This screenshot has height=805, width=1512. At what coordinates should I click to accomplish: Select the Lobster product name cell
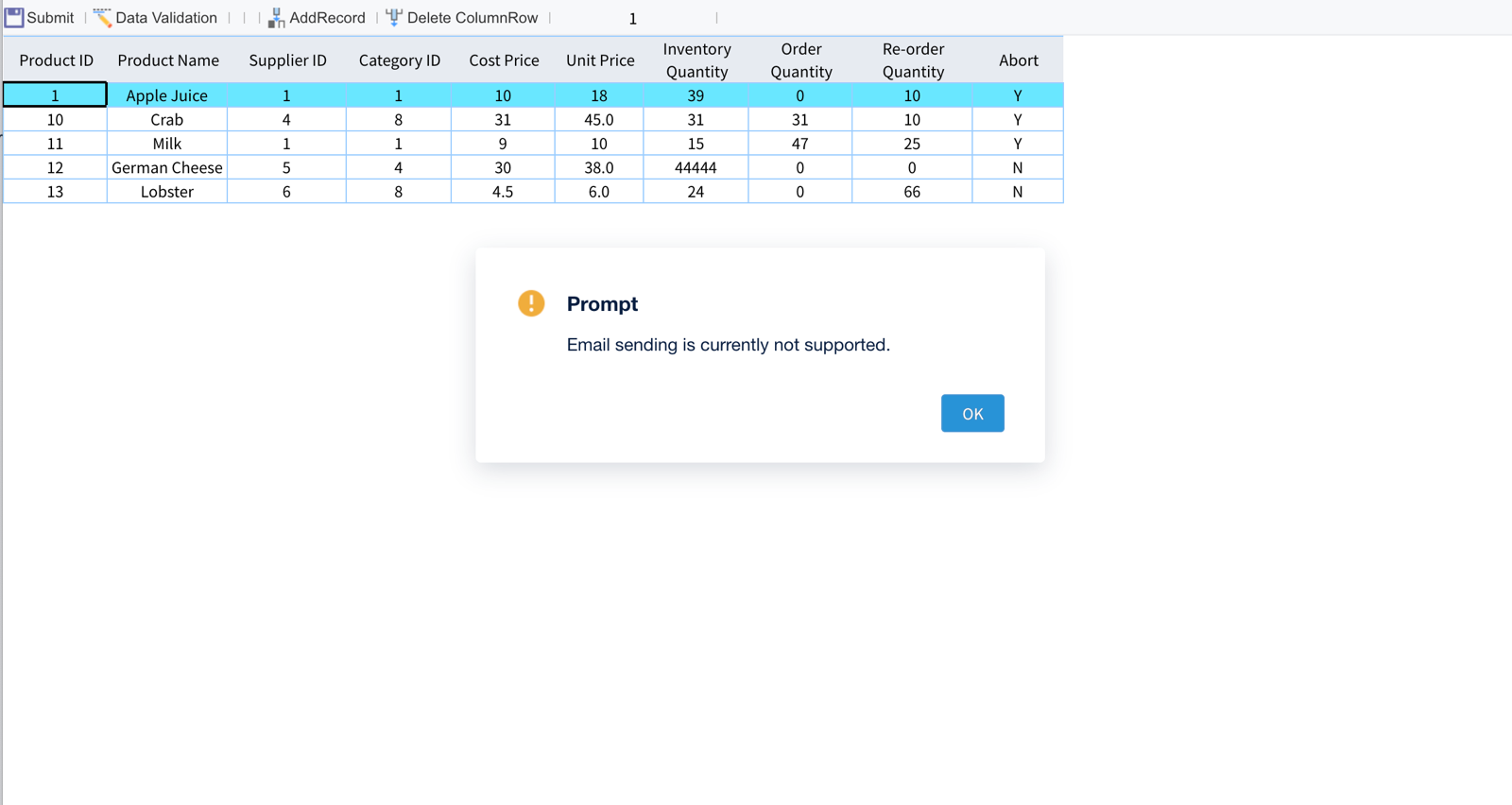tap(167, 192)
